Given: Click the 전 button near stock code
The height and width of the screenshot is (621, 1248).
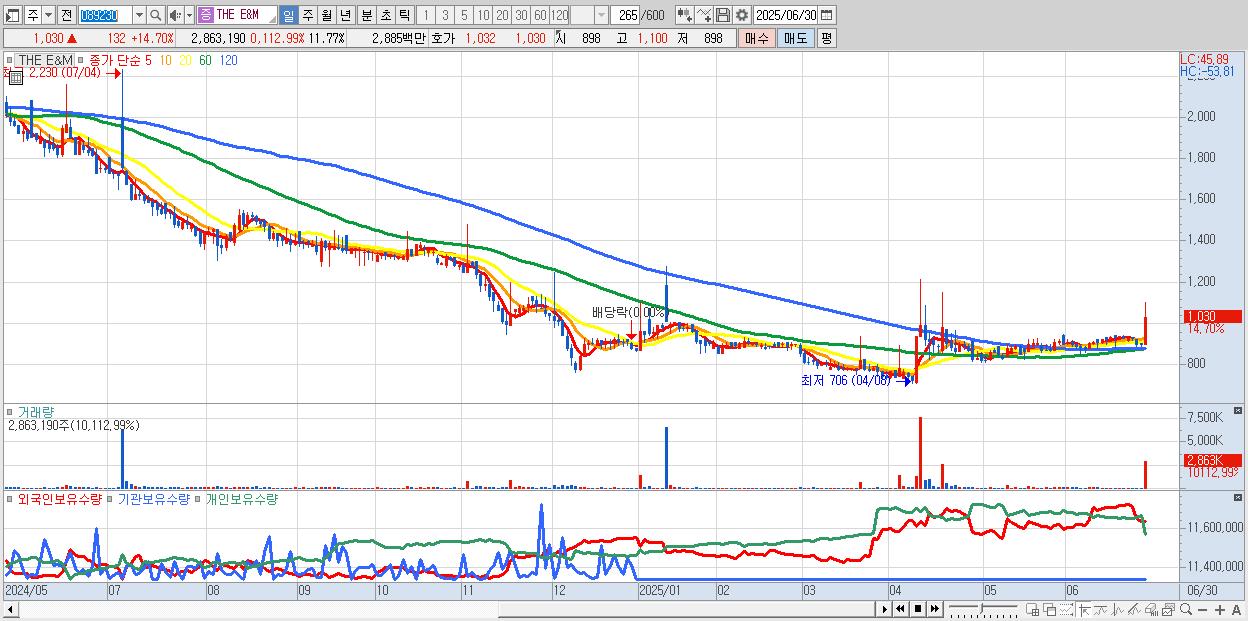Looking at the screenshot, I should 66,15.
